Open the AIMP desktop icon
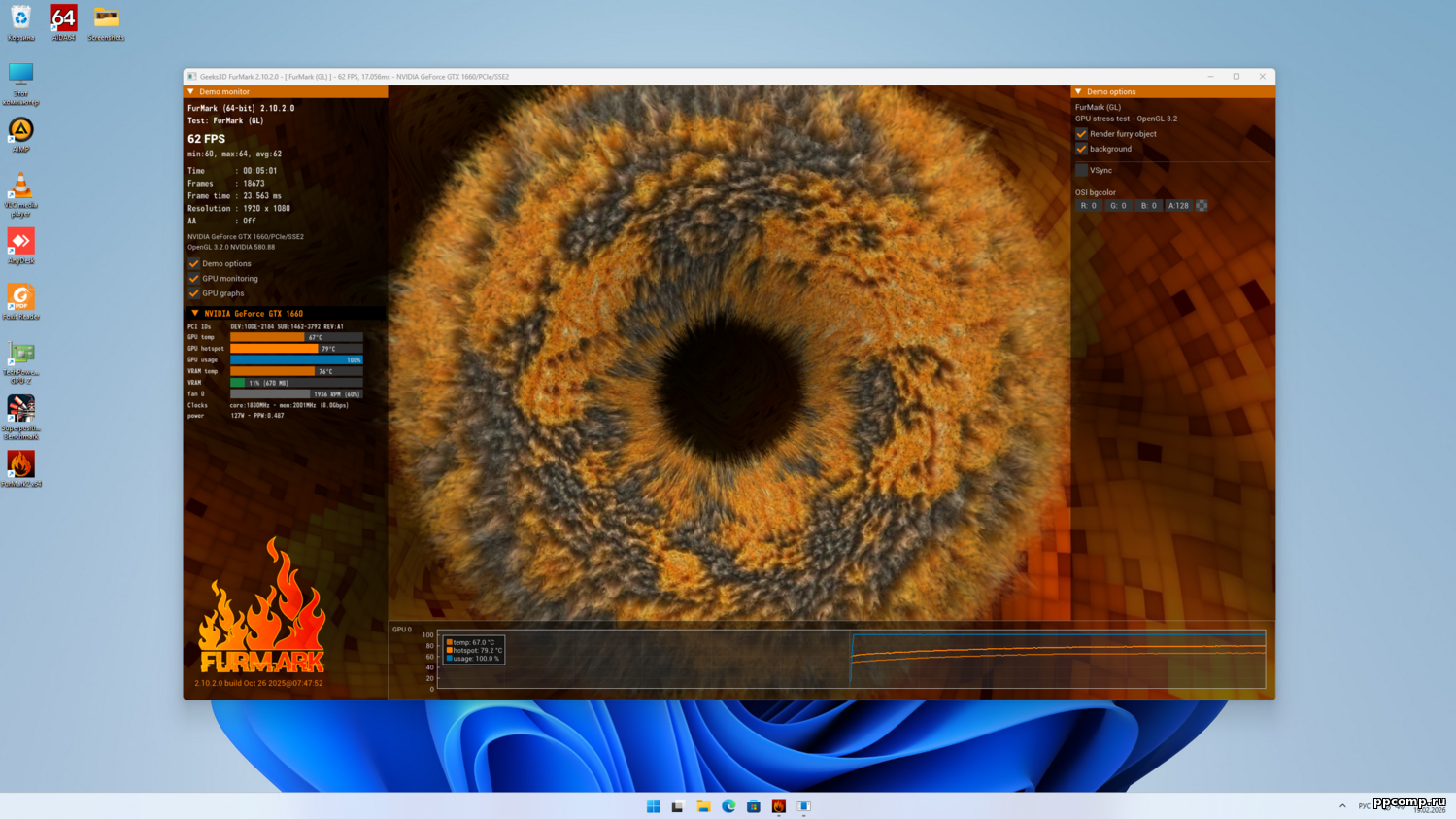This screenshot has height=819, width=1456. 20,131
